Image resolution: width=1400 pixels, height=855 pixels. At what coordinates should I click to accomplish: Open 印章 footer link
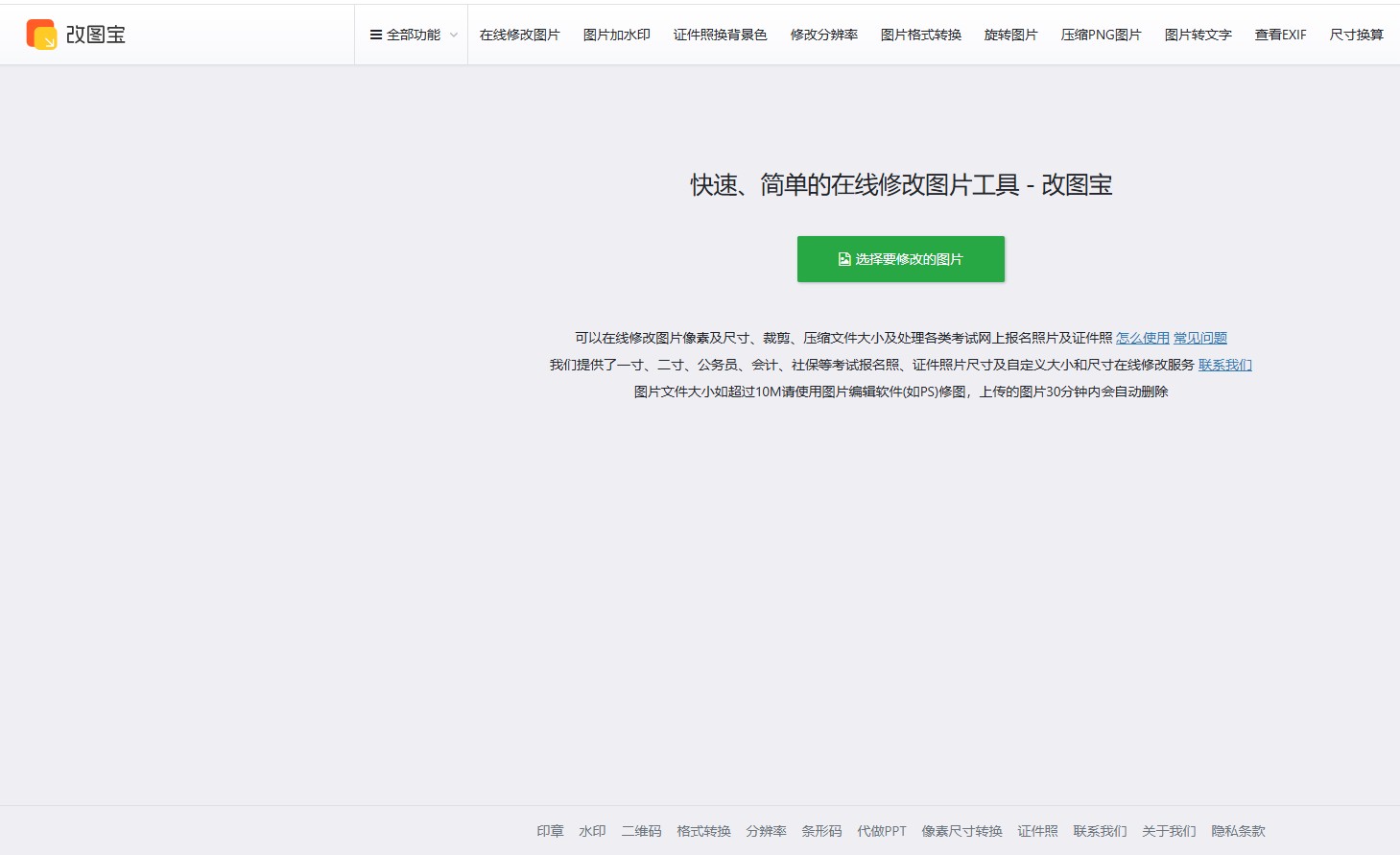[550, 831]
